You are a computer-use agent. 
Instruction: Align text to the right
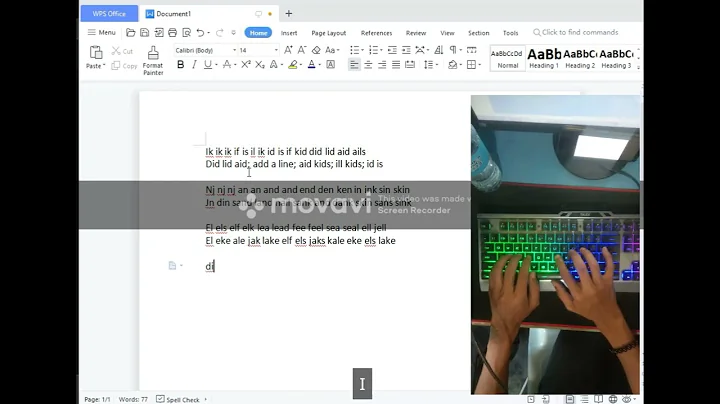(382, 65)
